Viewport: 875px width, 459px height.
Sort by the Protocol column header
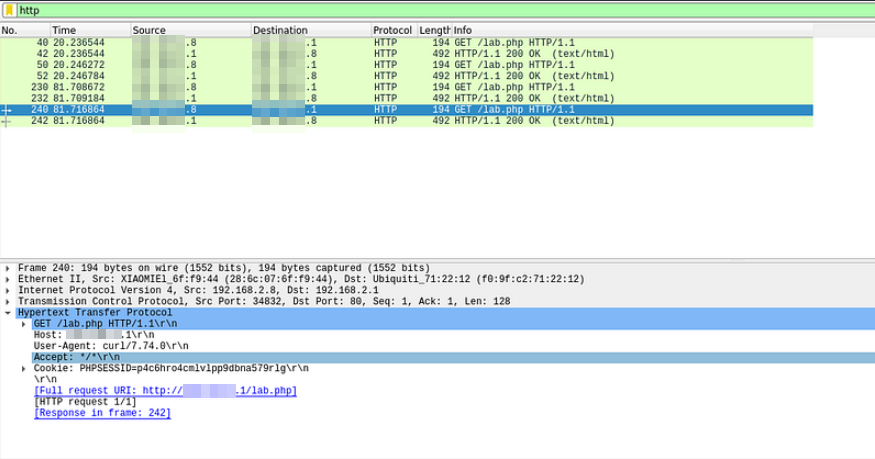click(394, 30)
